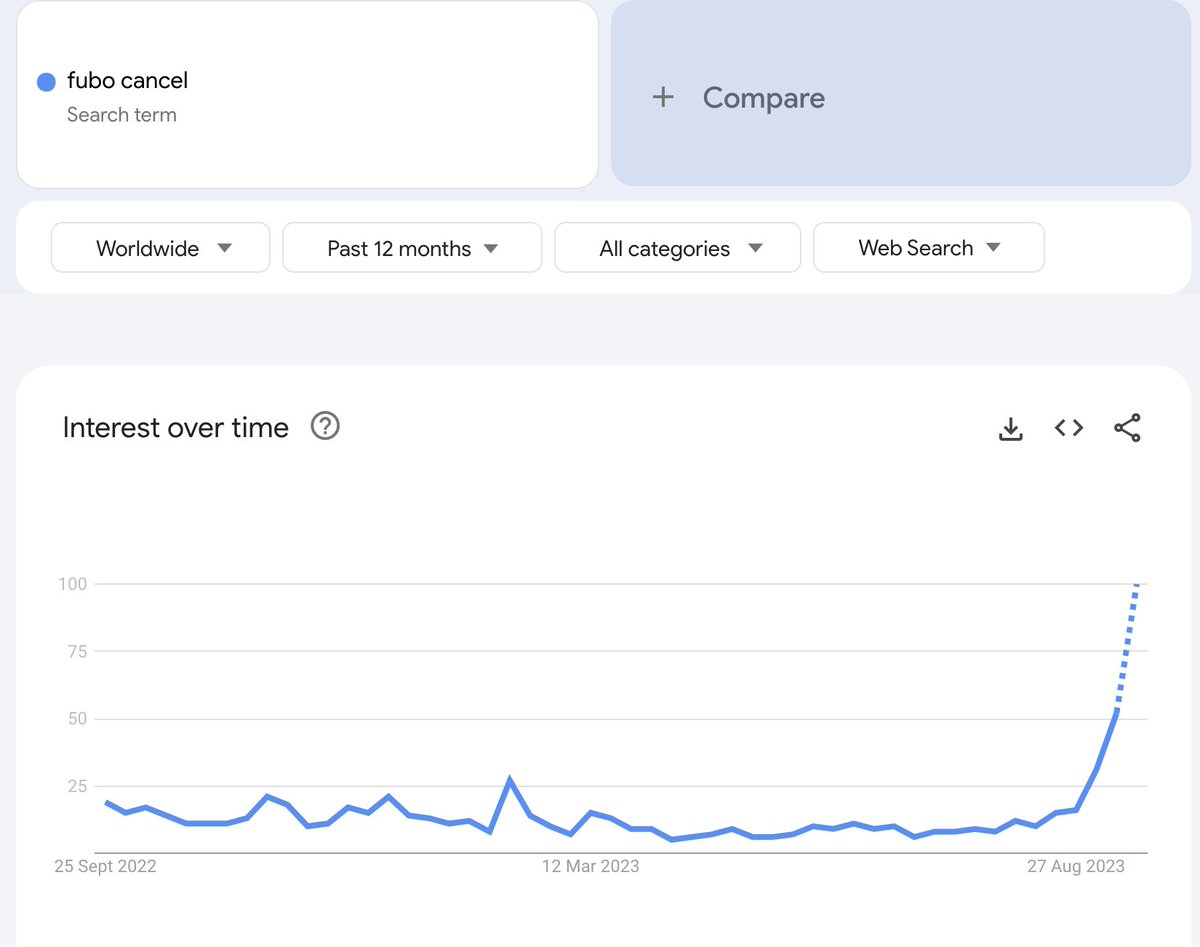Open the Worldwide region dropdown

[x=161, y=248]
